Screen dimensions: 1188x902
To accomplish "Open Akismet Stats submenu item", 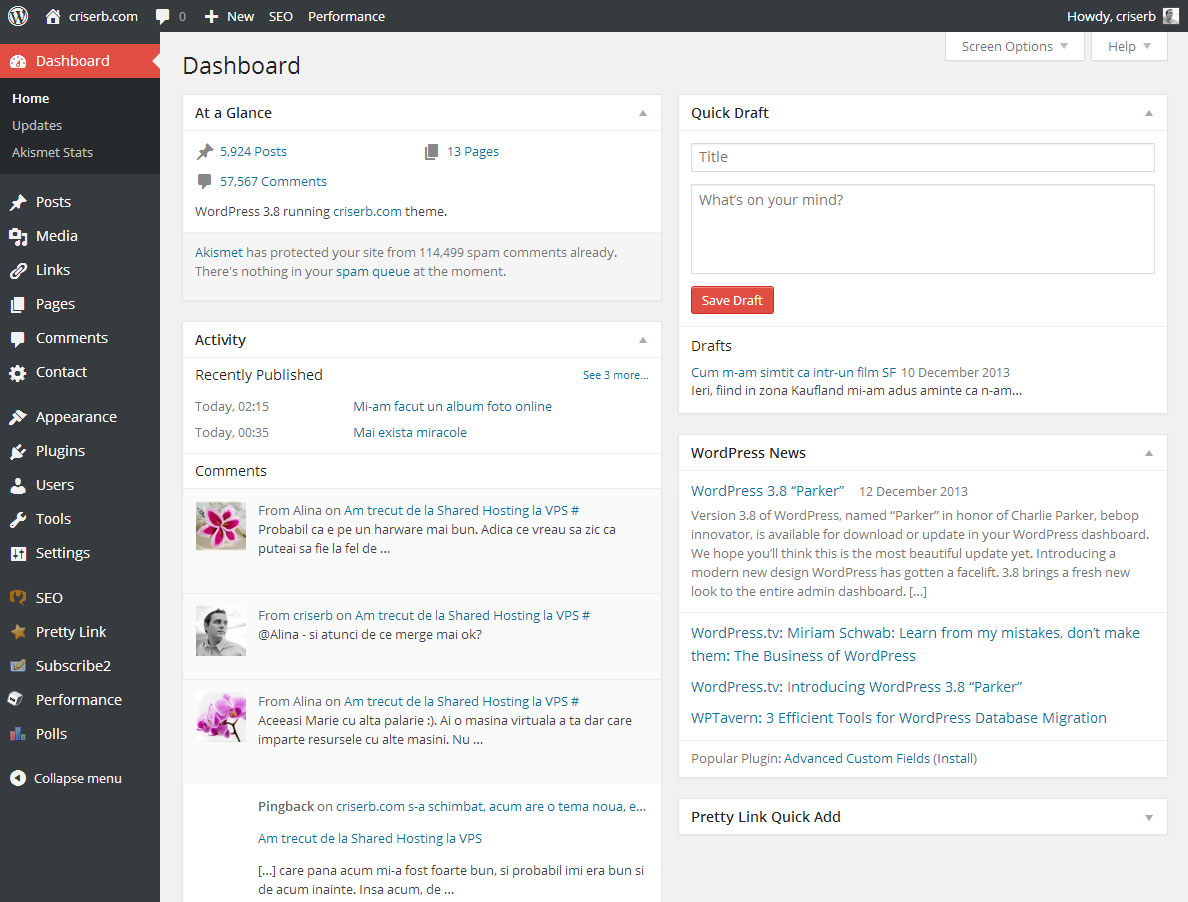I will pyautogui.click(x=52, y=152).
